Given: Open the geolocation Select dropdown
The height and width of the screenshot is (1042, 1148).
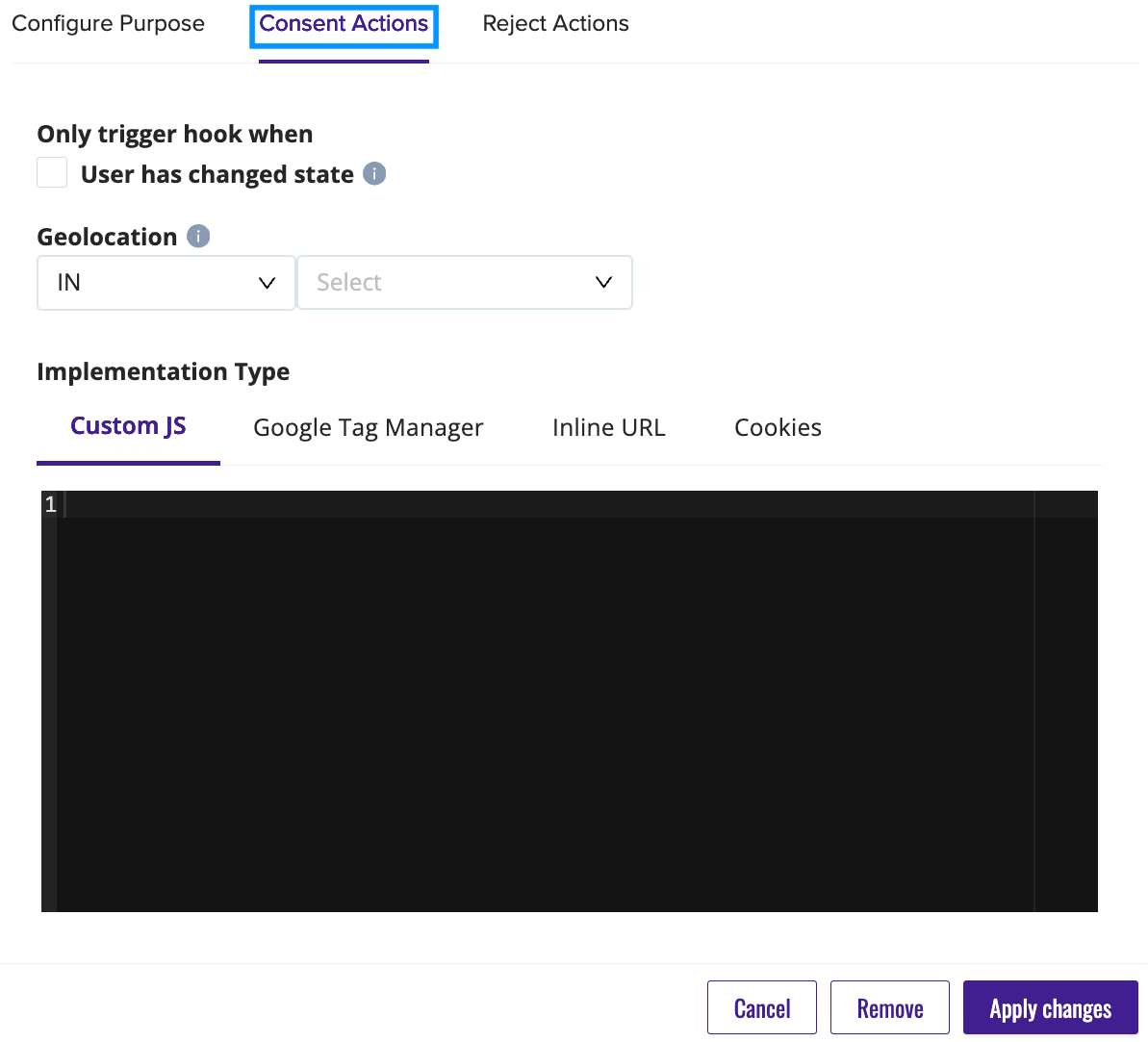Looking at the screenshot, I should coord(465,283).
